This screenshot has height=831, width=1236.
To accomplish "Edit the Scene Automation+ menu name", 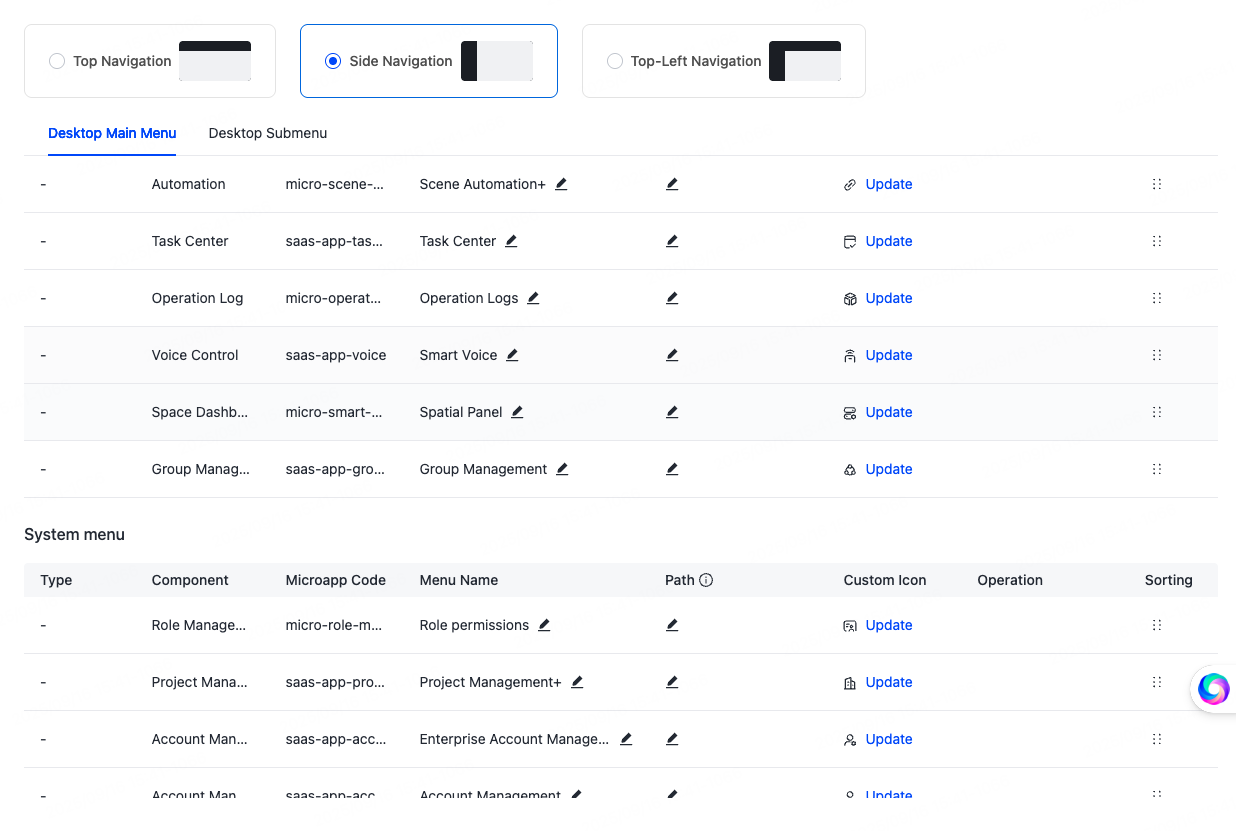I will [561, 184].
